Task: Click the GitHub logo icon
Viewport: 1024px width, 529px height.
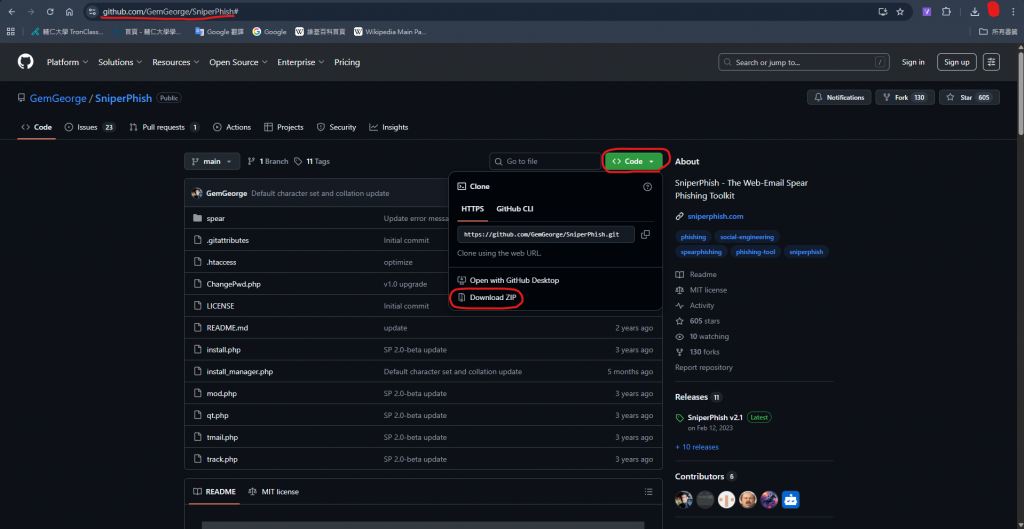Action: click(x=25, y=62)
